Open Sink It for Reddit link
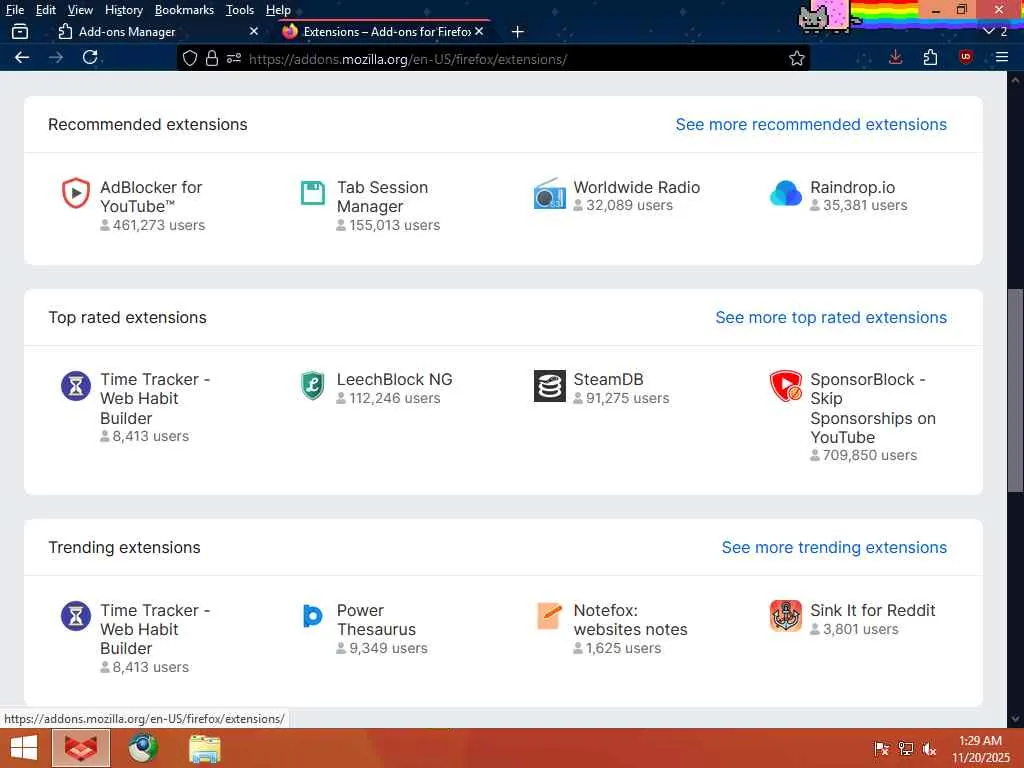This screenshot has height=768, width=1024. coord(872,610)
